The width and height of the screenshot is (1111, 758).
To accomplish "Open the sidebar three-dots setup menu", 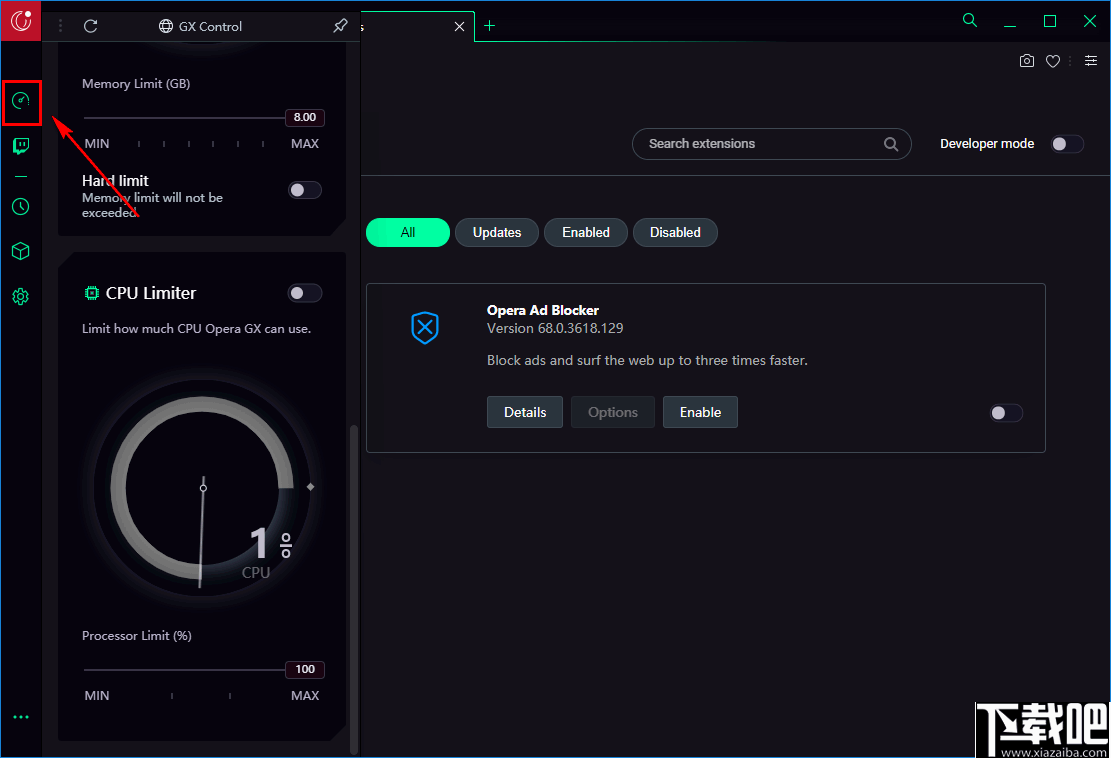I will [x=21, y=717].
